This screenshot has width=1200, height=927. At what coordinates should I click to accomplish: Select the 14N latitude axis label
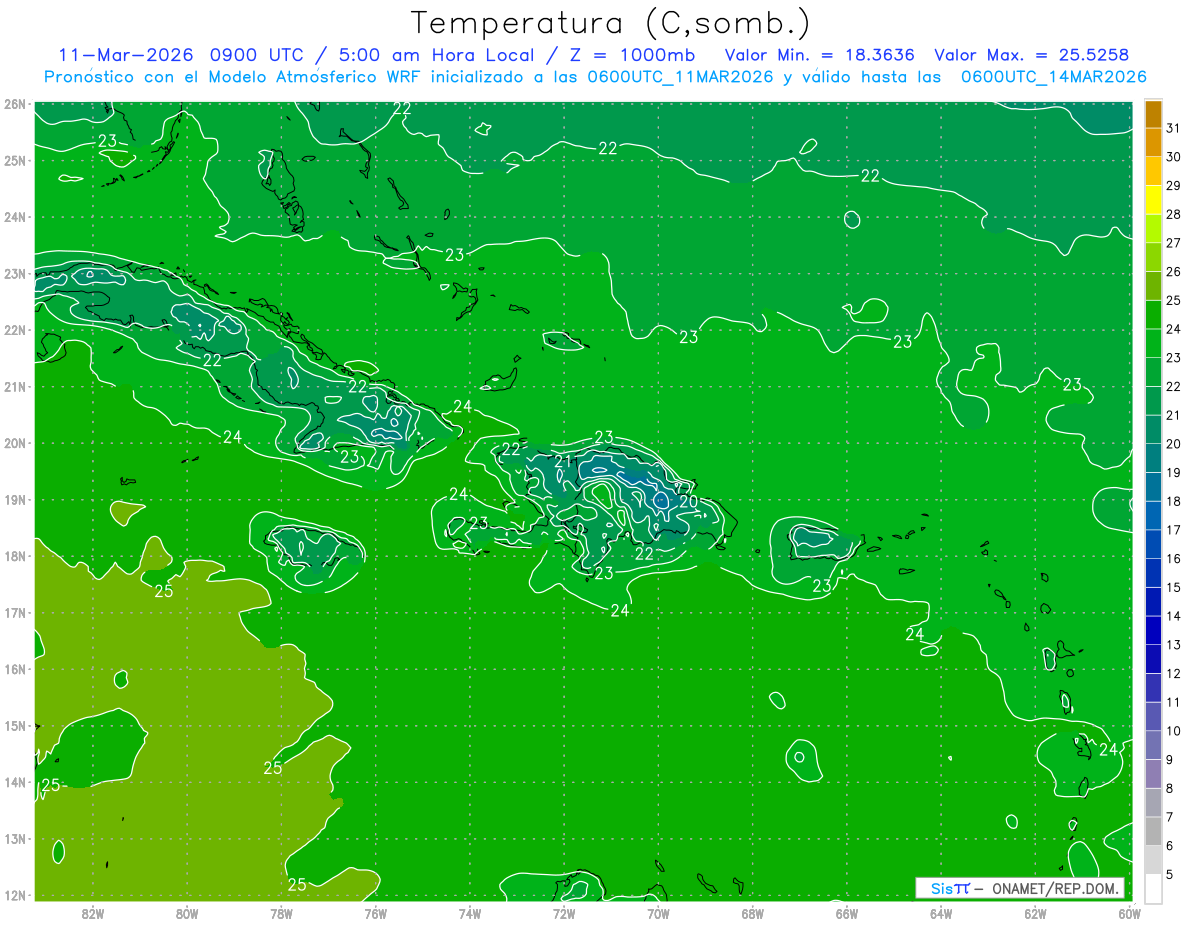coord(15,782)
